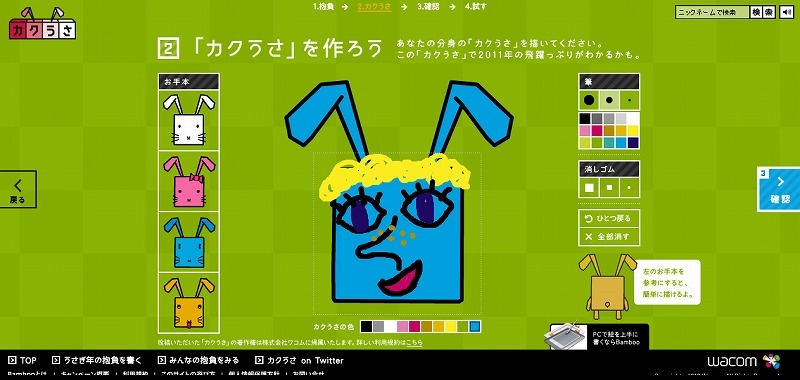Select the medium brush size dot
800x380 pixels.
pos(609,100)
